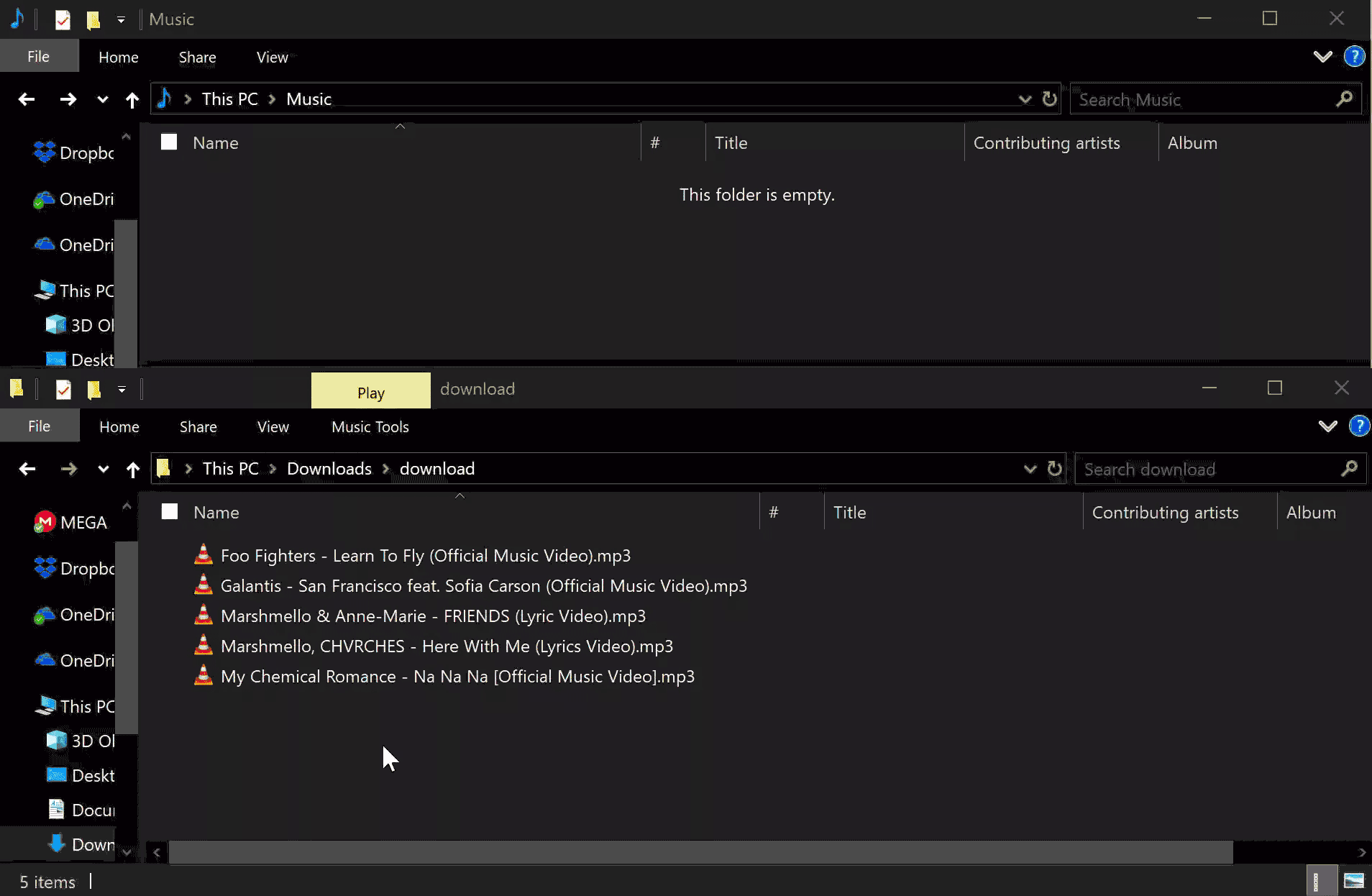Click the Help icon in Music window
The width and height of the screenshot is (1372, 896).
(1354, 56)
